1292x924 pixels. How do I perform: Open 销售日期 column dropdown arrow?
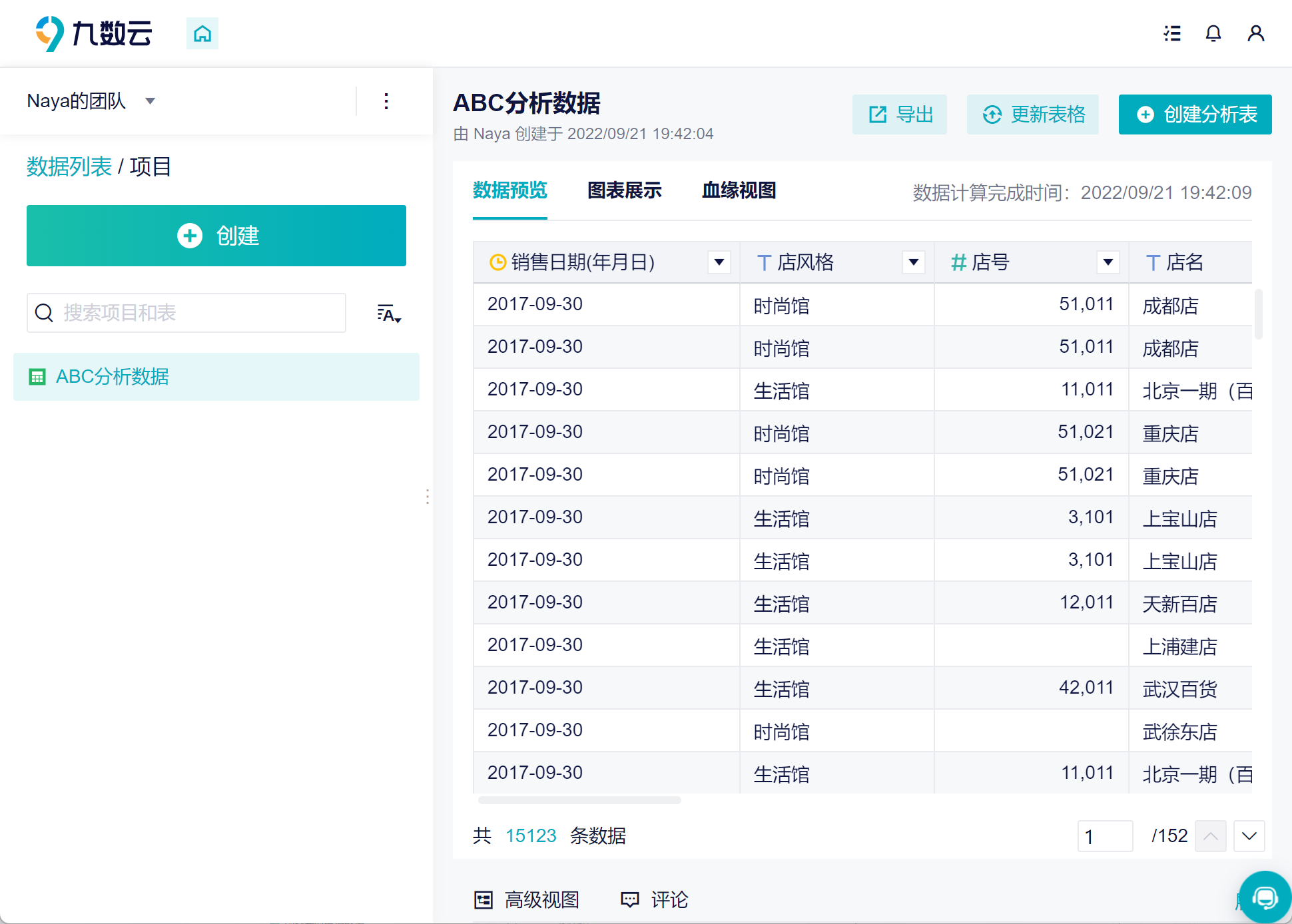click(719, 262)
